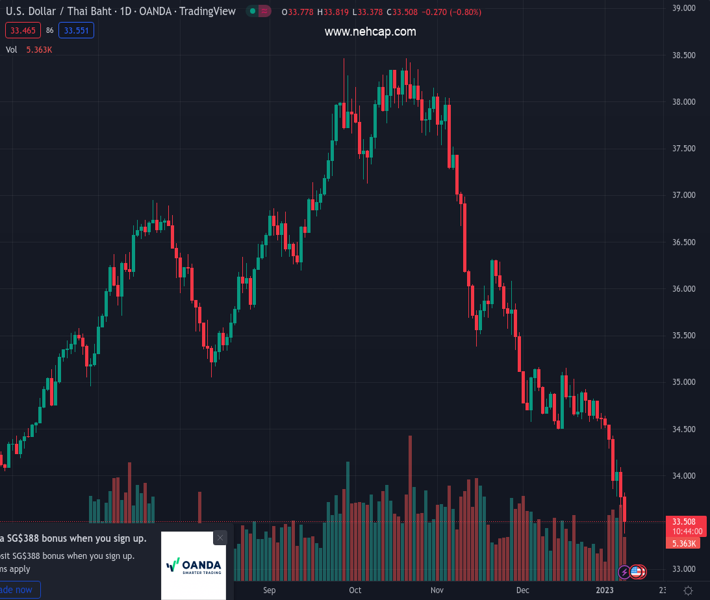Click the 2023 label on time axis

point(606,591)
